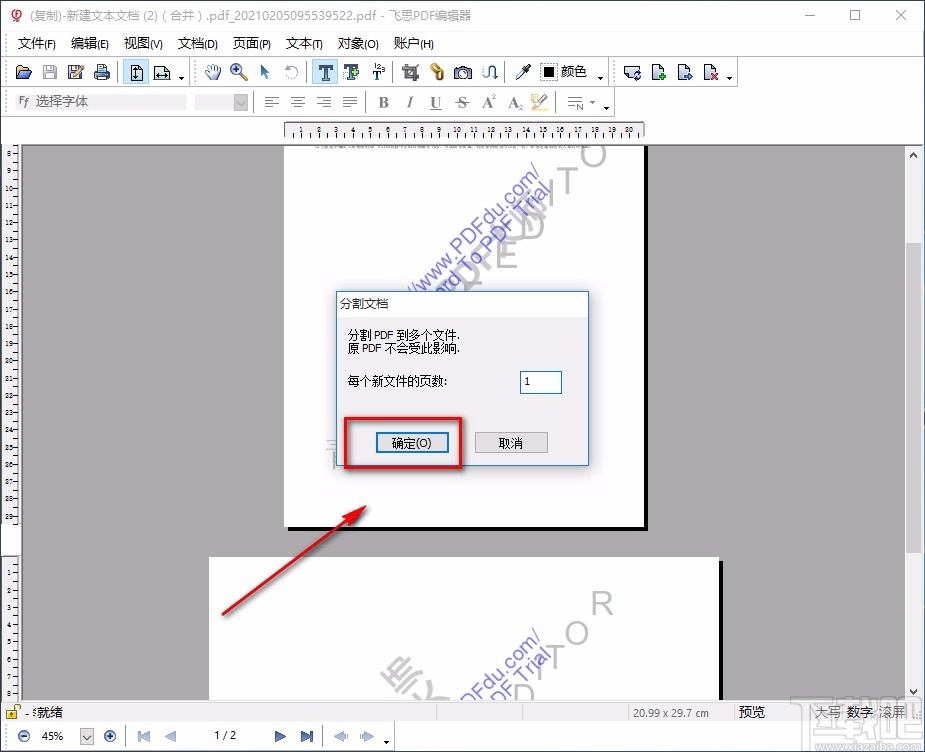The height and width of the screenshot is (752, 925).
Task: Click the extract page icon
Action: pos(684,73)
